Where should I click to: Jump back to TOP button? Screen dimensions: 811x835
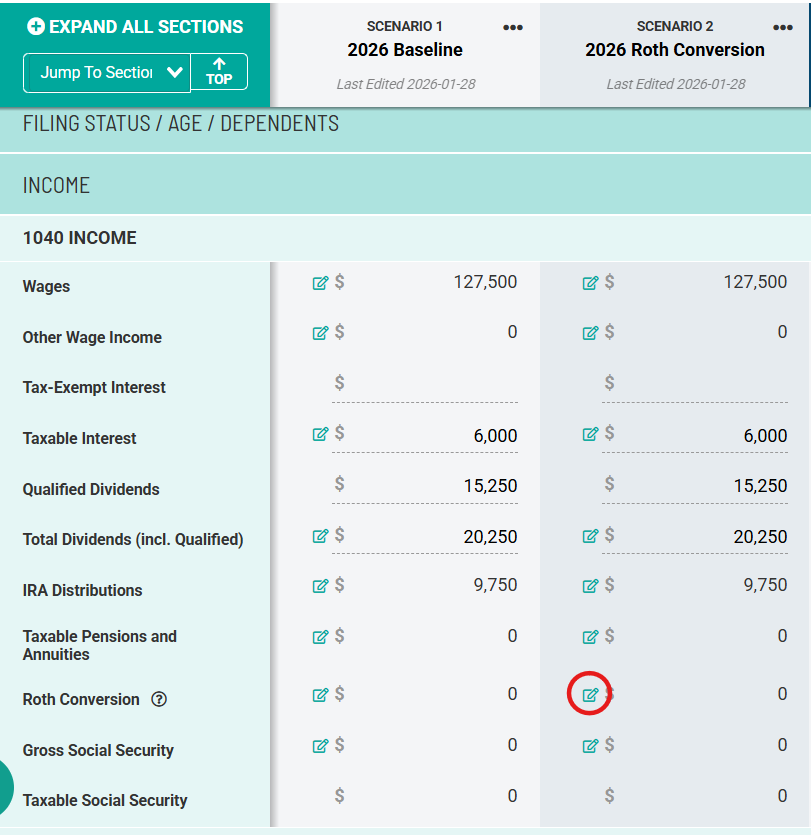pyautogui.click(x=219, y=72)
